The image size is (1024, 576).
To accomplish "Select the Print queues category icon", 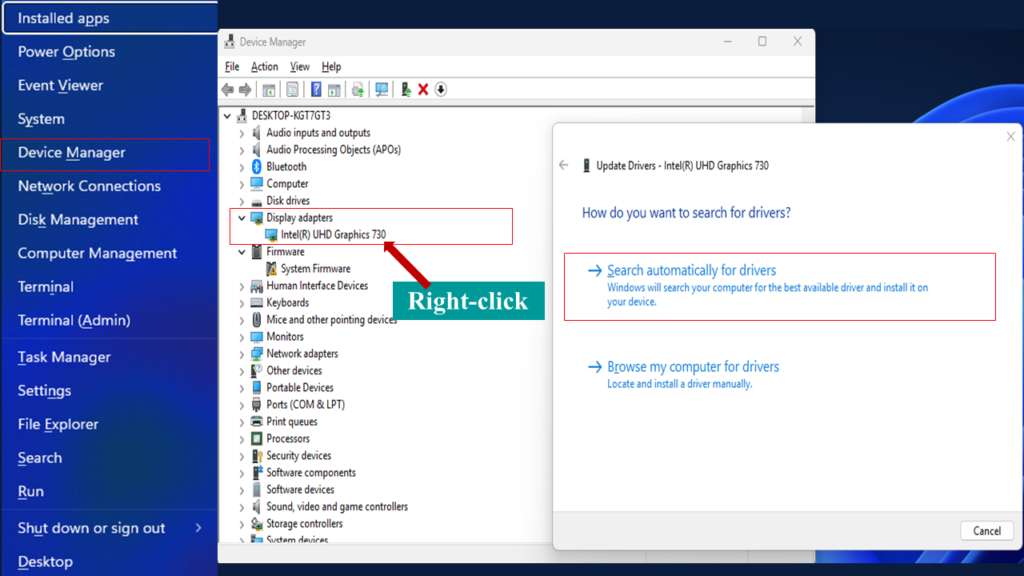I will [257, 421].
